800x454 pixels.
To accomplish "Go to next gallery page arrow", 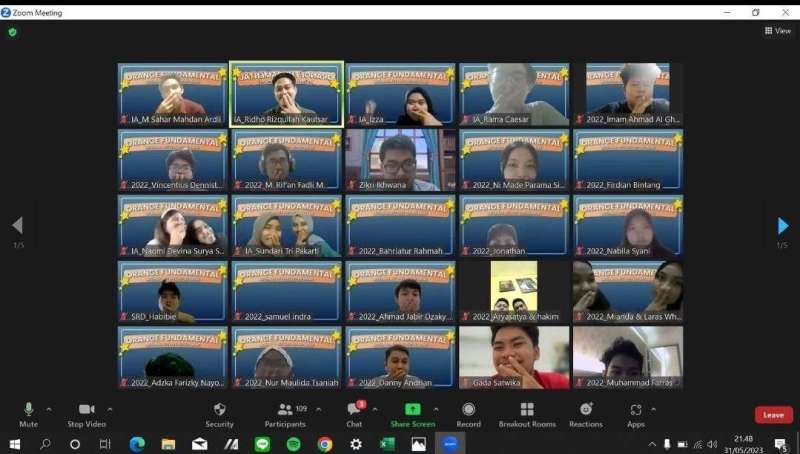I will point(783,225).
